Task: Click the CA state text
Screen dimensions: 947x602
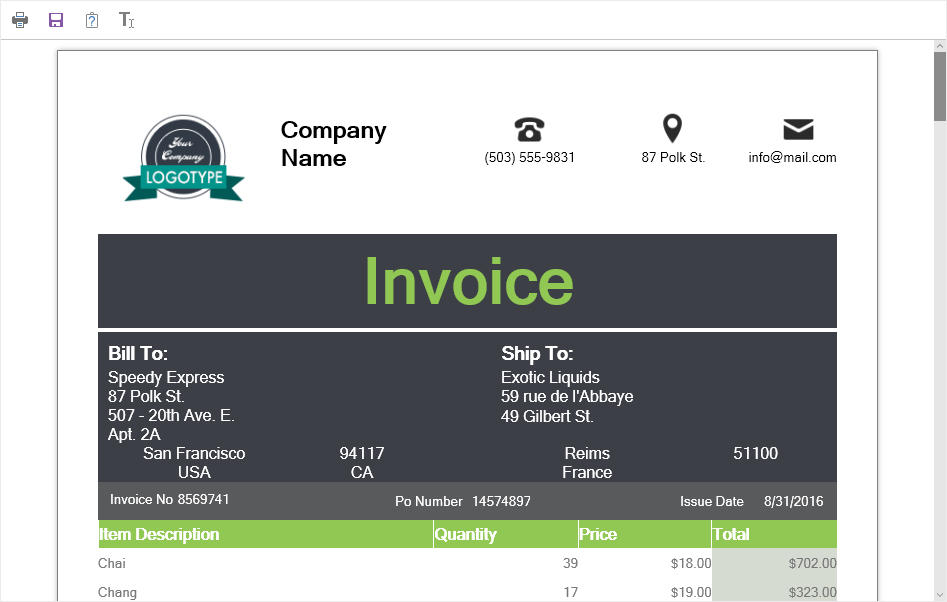Action: 362,472
